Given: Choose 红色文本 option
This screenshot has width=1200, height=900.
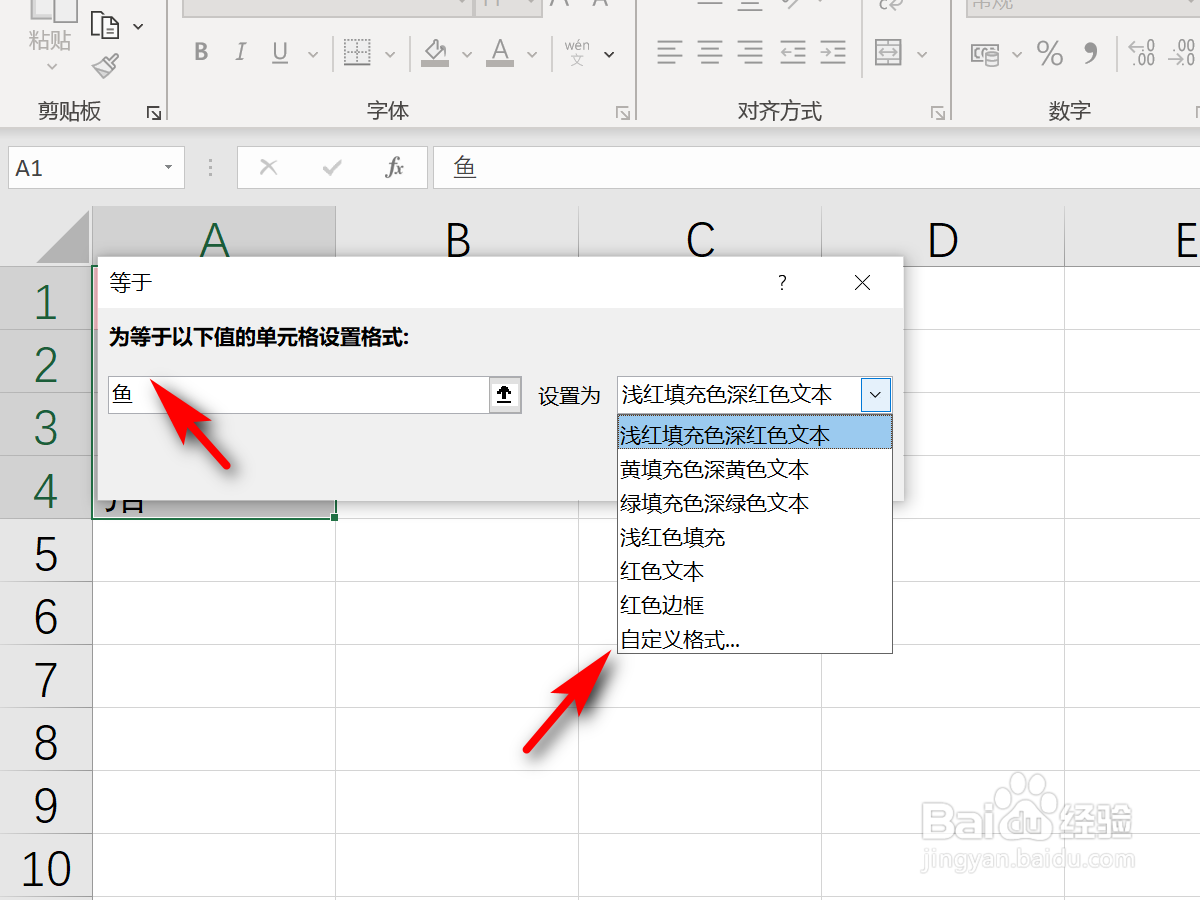Looking at the screenshot, I should (x=755, y=571).
